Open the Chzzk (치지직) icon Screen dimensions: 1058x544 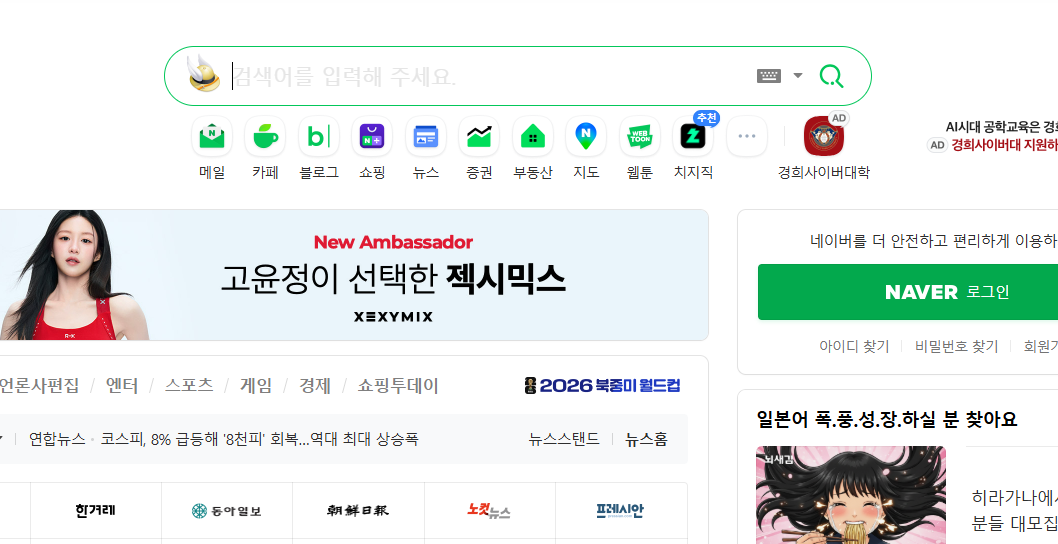(x=693, y=136)
